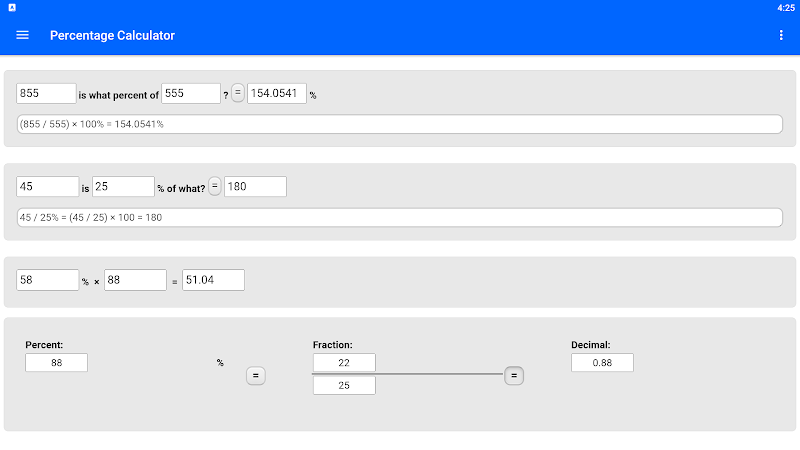Image resolution: width=800 pixels, height=450 pixels.
Task: Click the 'Fraction:' label
Action: (333, 345)
